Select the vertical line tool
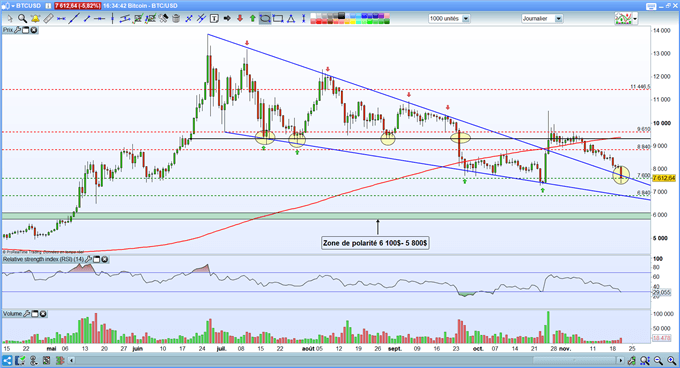 point(112,19)
